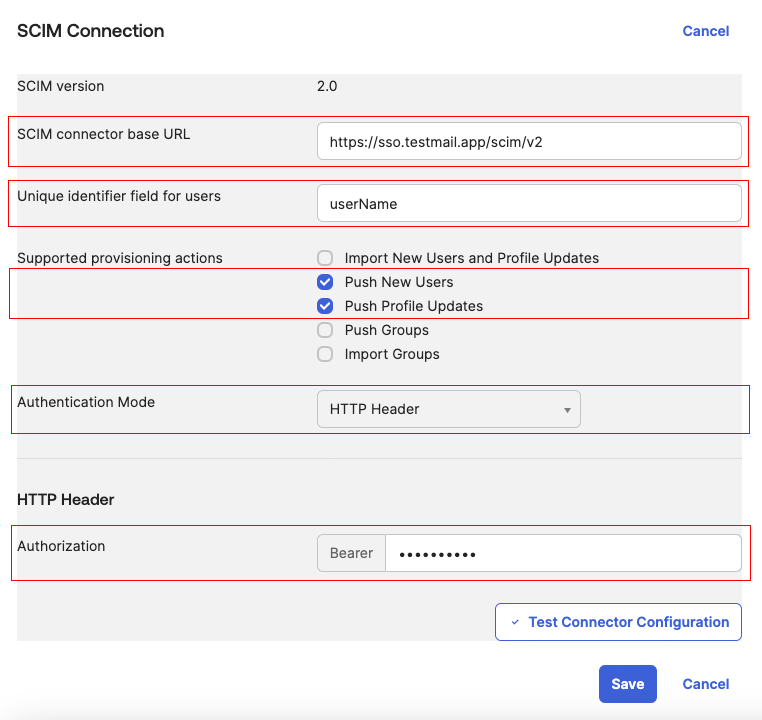Click the Cancel link next to Save
This screenshot has width=762, height=720.
(x=706, y=684)
